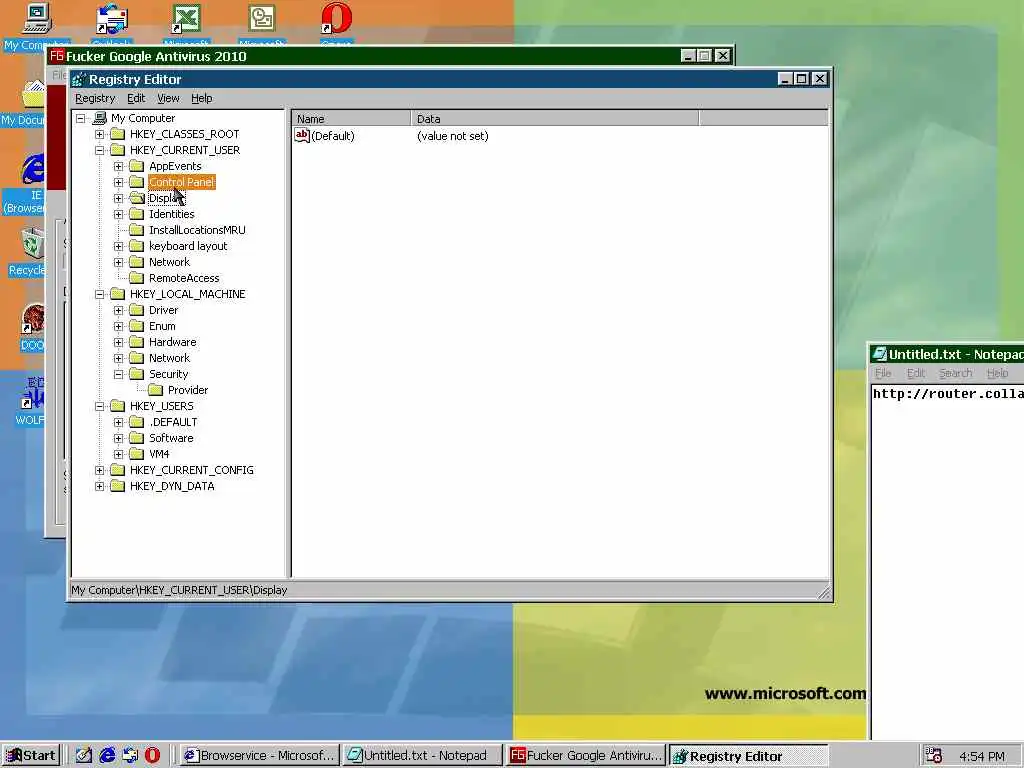Open the Start menu
The width and height of the screenshot is (1024, 768).
click(31, 756)
